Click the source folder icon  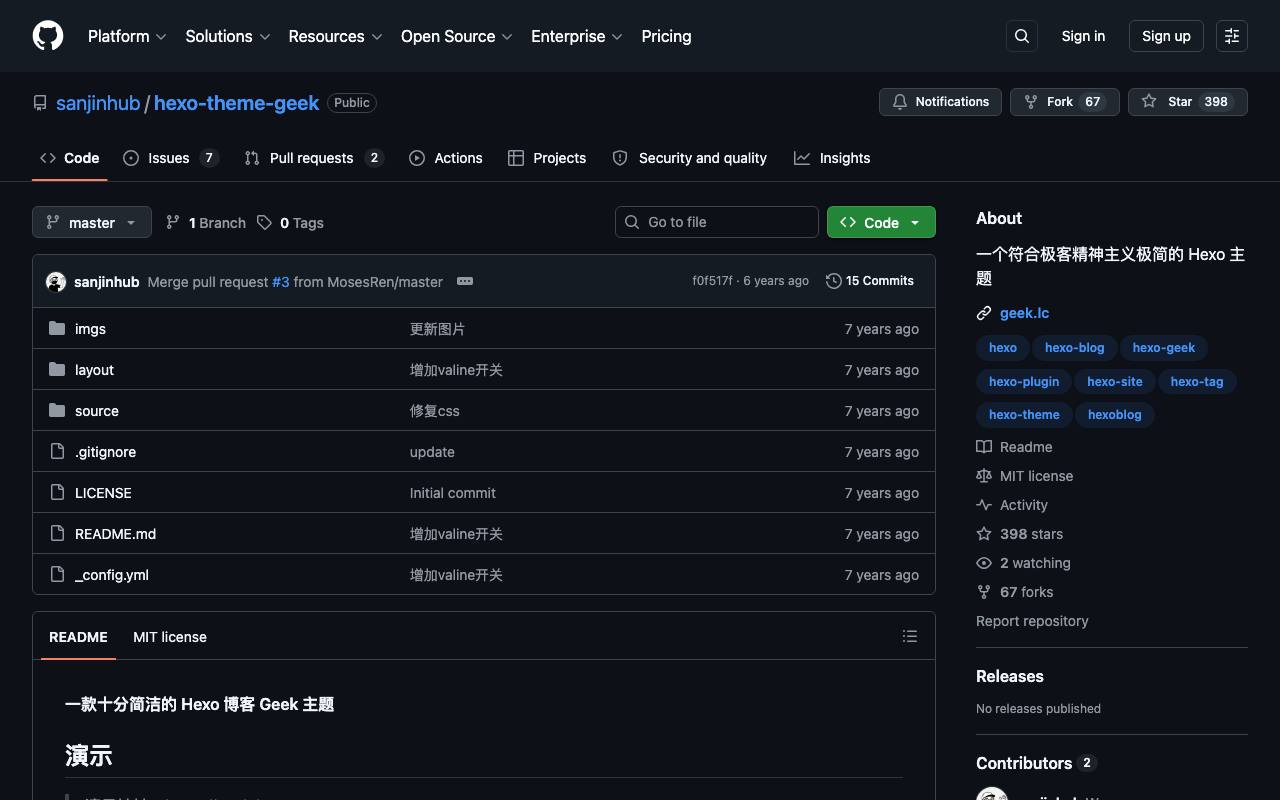click(x=57, y=410)
